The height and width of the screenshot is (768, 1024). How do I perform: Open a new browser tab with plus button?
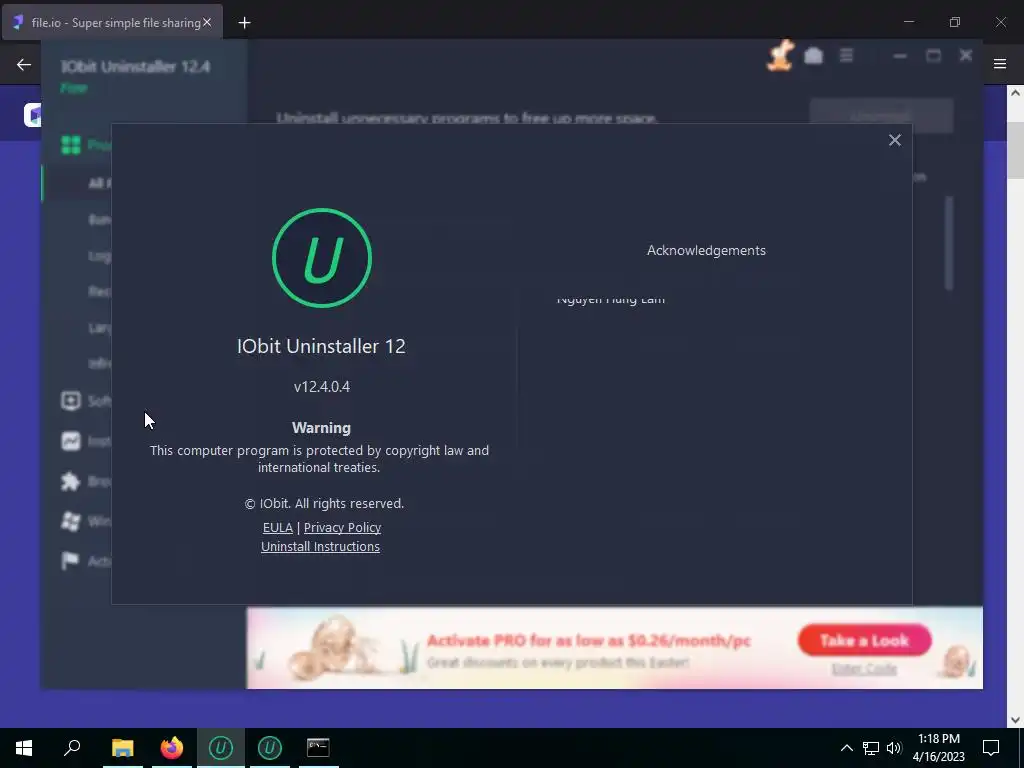(244, 23)
